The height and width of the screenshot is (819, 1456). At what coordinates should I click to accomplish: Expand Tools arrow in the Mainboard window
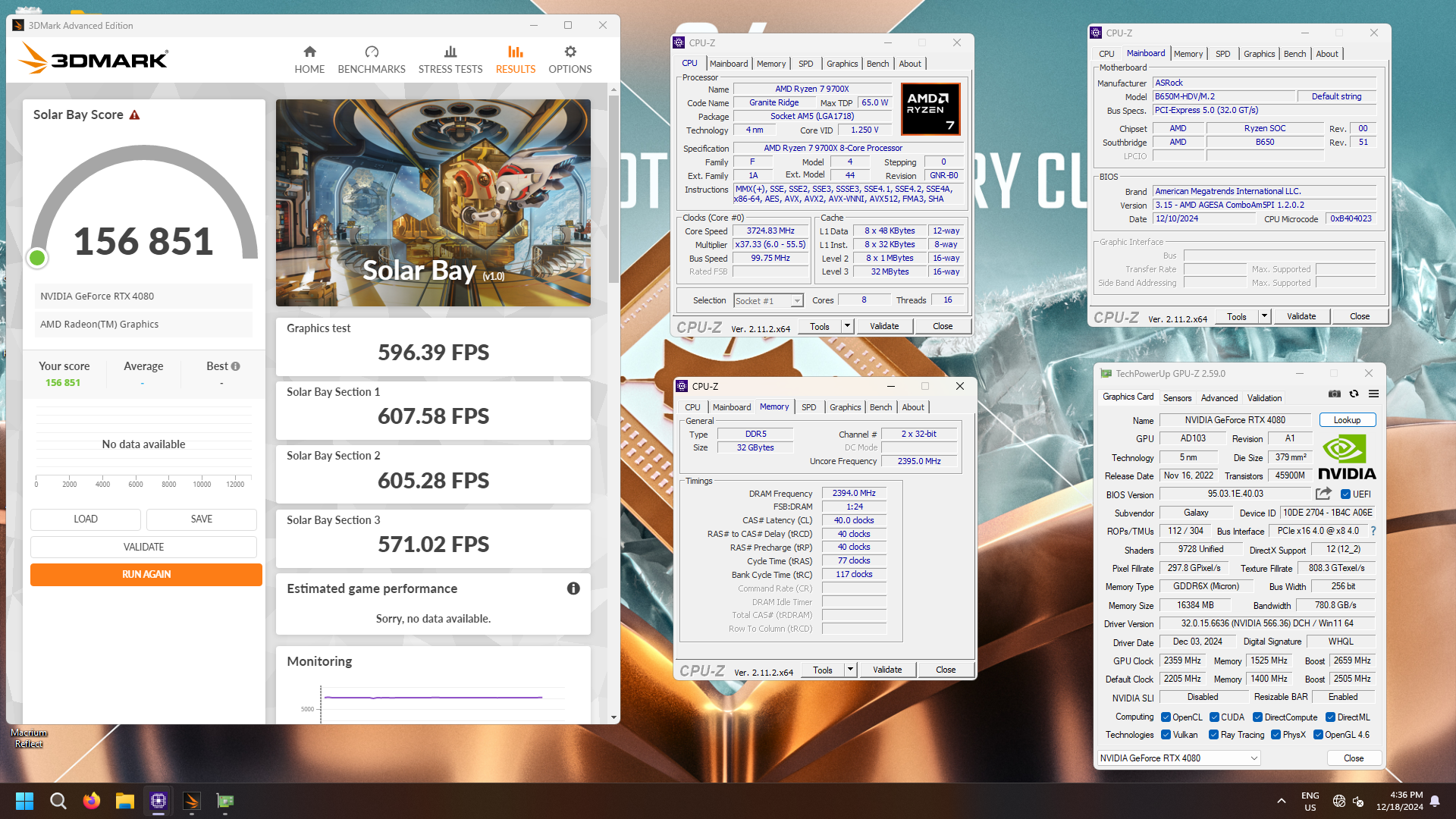[x=1264, y=316]
